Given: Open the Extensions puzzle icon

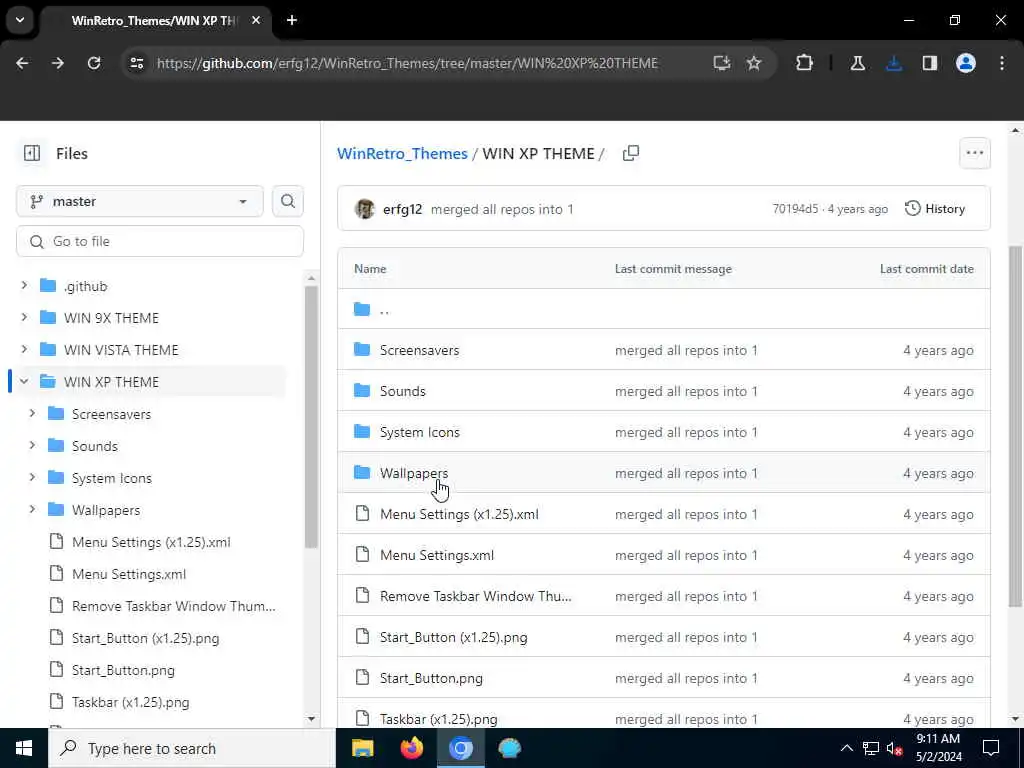Looking at the screenshot, I should (805, 63).
